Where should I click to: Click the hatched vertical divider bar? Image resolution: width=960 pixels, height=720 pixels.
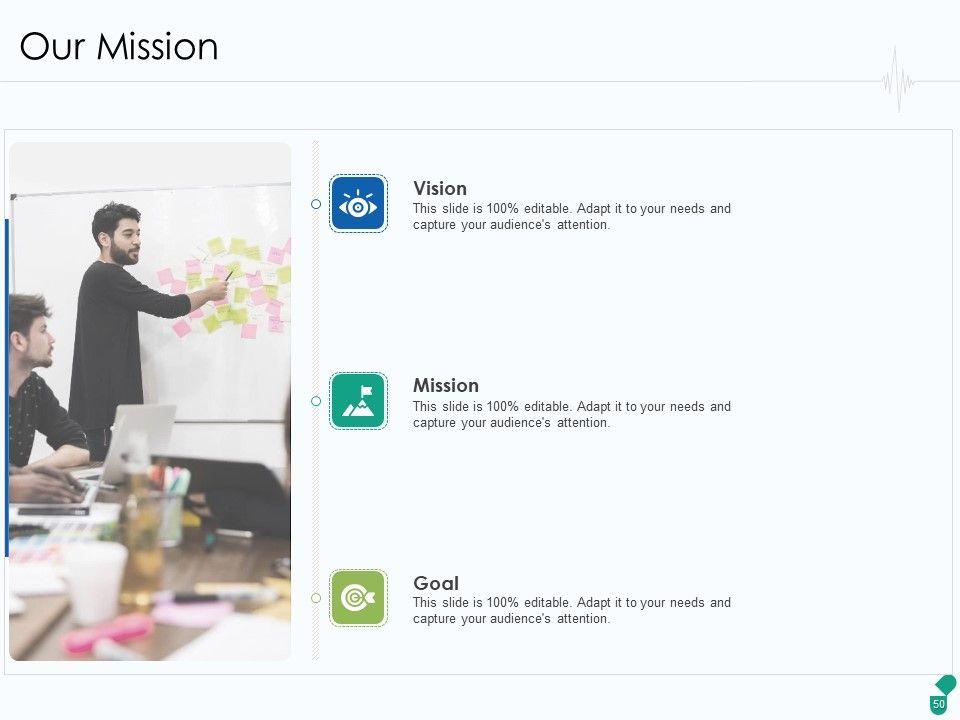(316, 300)
